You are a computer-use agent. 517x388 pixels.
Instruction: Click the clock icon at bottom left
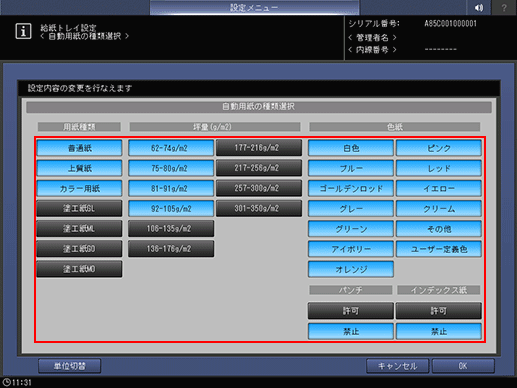click(x=6, y=382)
